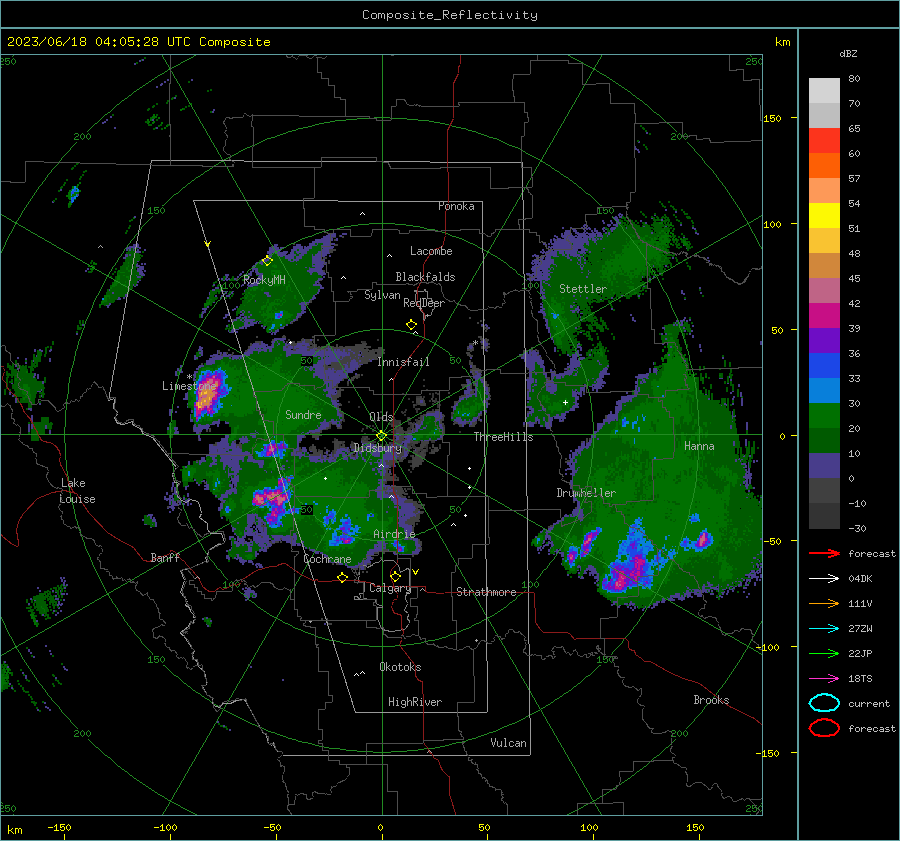Click the 18TS legend label

pyautogui.click(x=860, y=679)
